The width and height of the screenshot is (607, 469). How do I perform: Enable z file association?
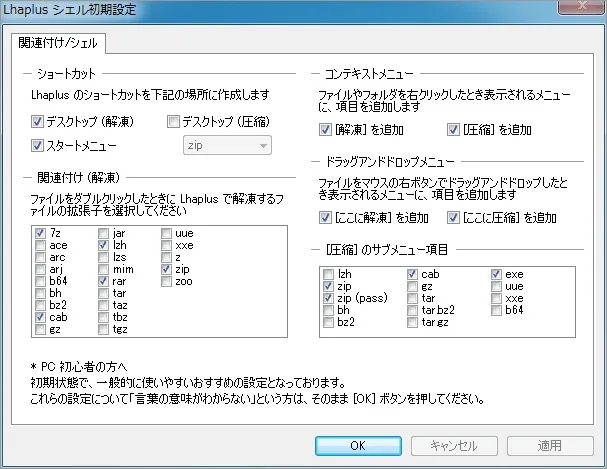166,257
